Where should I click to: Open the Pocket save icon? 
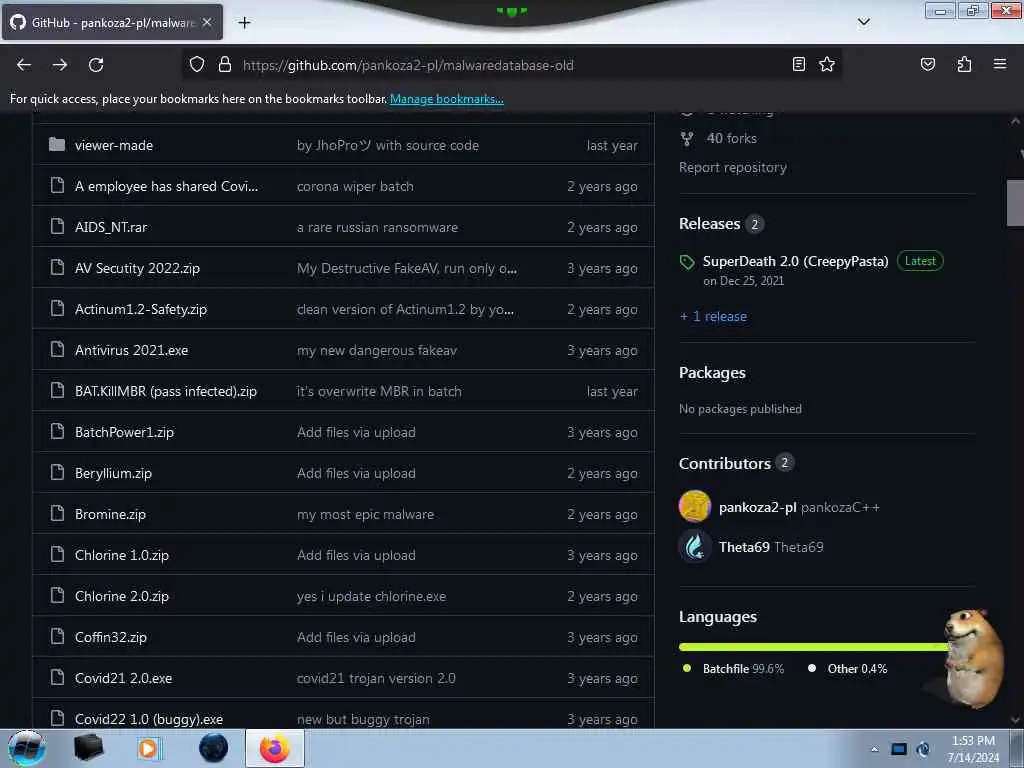(x=927, y=64)
